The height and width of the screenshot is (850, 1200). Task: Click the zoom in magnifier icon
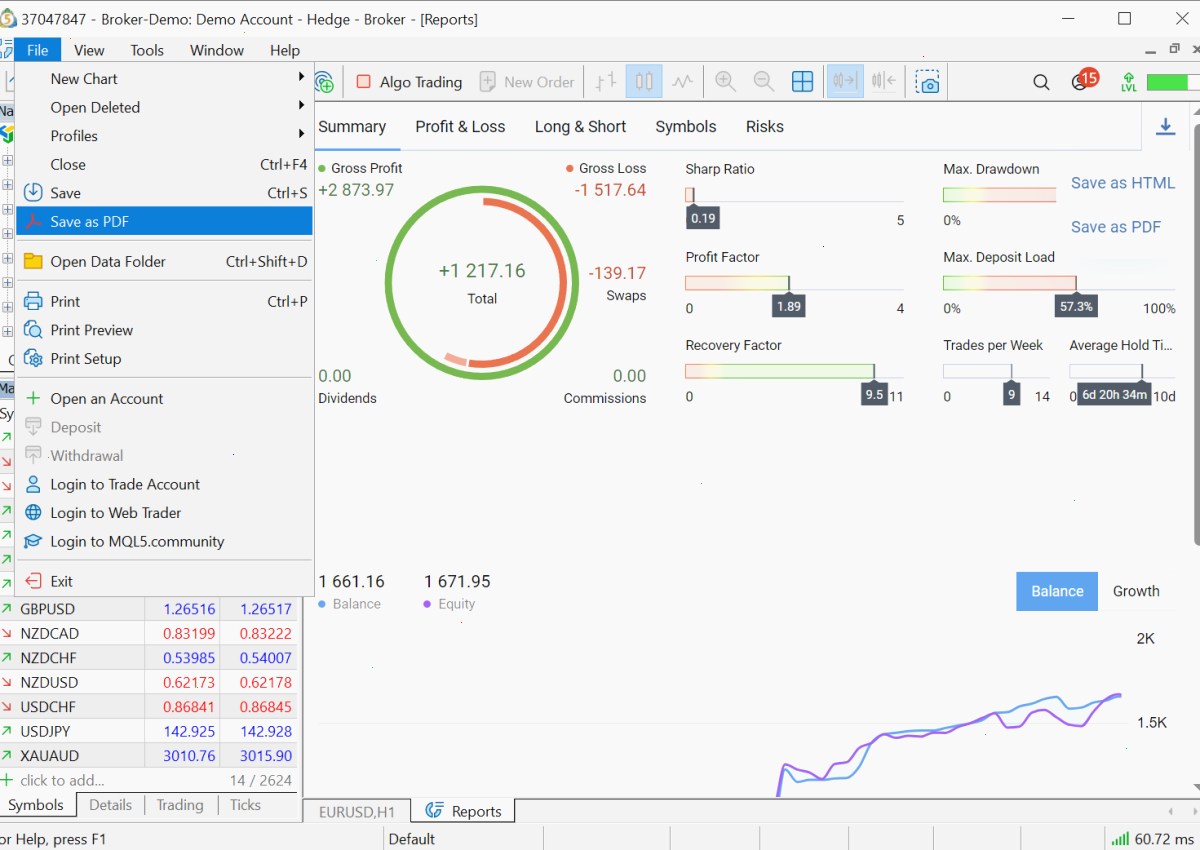coord(725,82)
